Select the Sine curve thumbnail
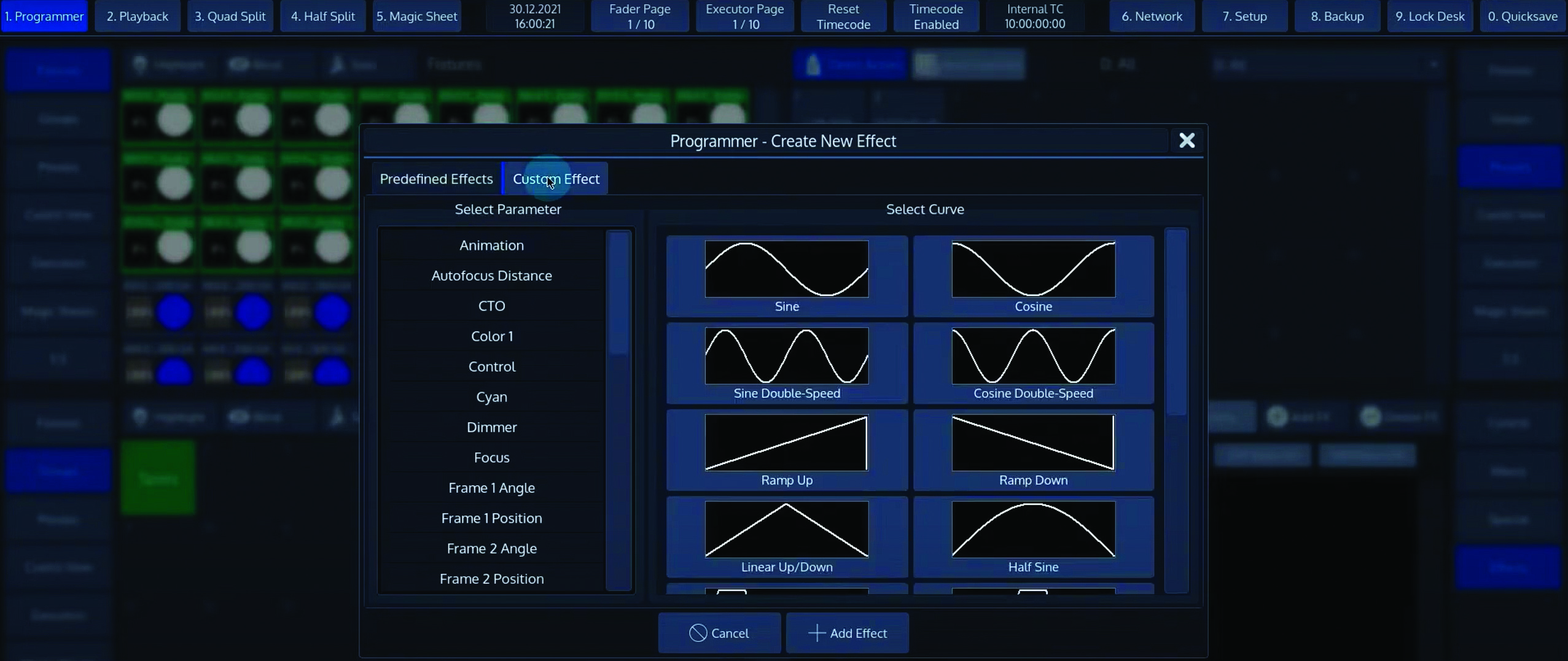The image size is (1568, 661). (787, 276)
